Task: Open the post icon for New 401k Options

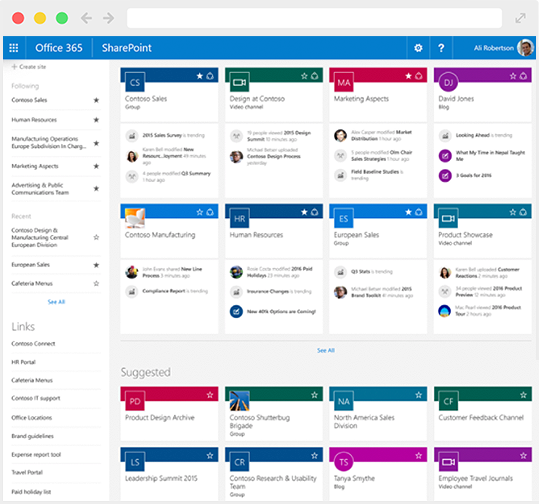Action: pyautogui.click(x=236, y=311)
